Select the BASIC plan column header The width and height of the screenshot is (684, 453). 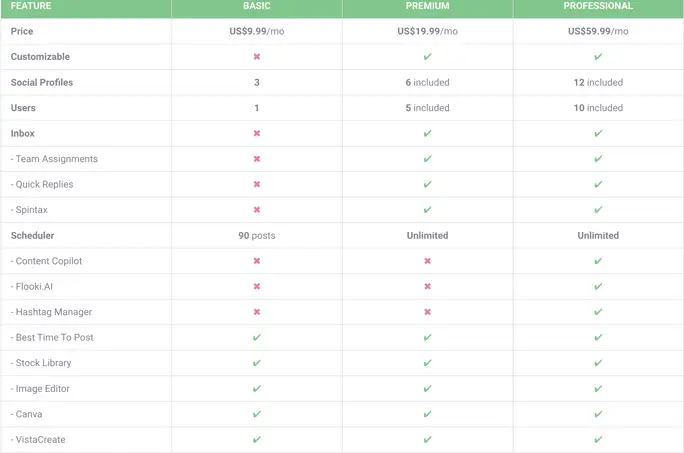(x=257, y=6)
